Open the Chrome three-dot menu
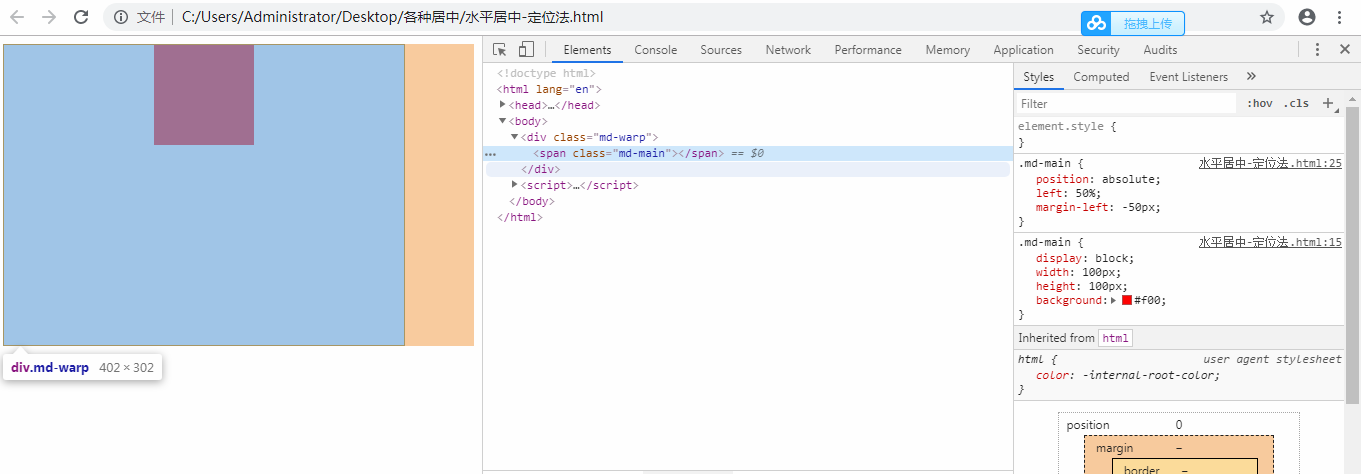Image resolution: width=1361 pixels, height=474 pixels. pyautogui.click(x=1339, y=17)
